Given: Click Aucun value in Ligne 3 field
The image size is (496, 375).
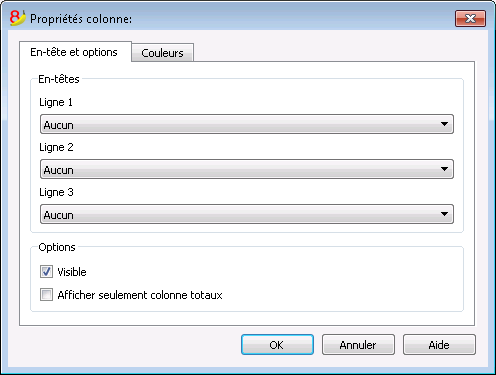Looking at the screenshot, I should (58, 215).
